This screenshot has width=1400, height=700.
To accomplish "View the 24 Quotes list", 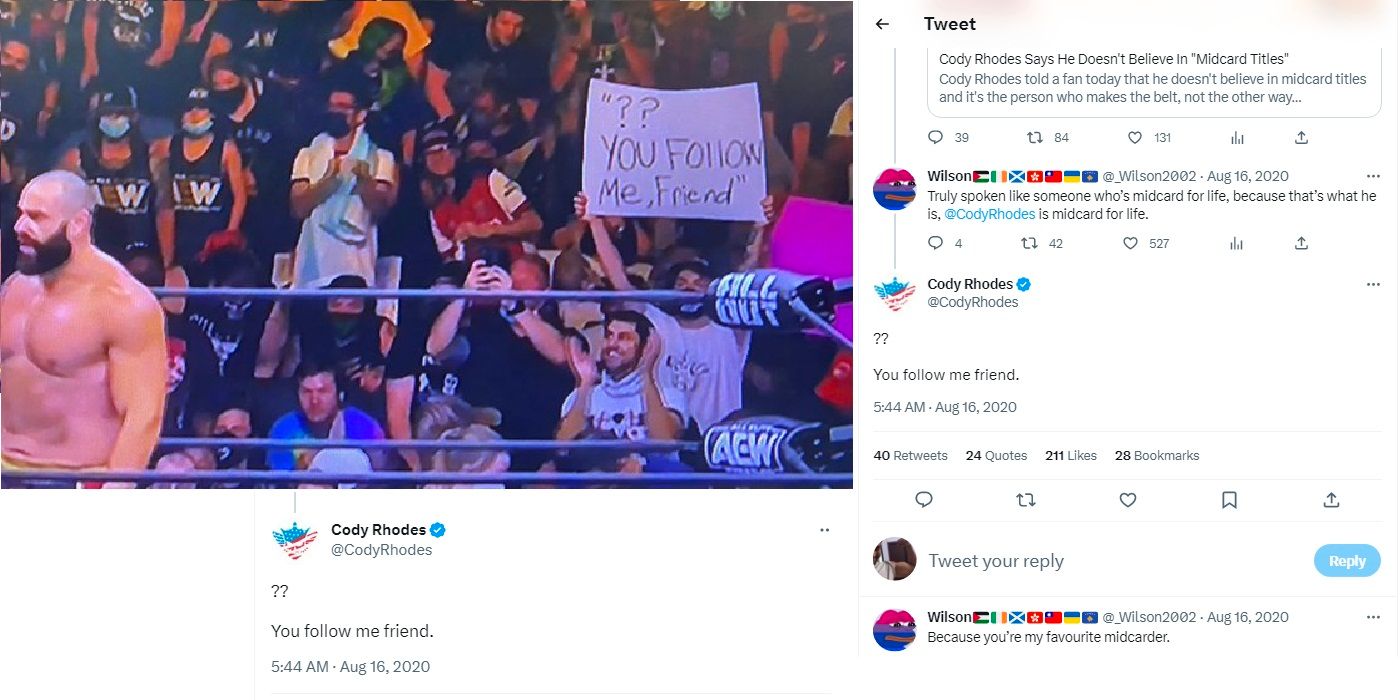I will 996,455.
